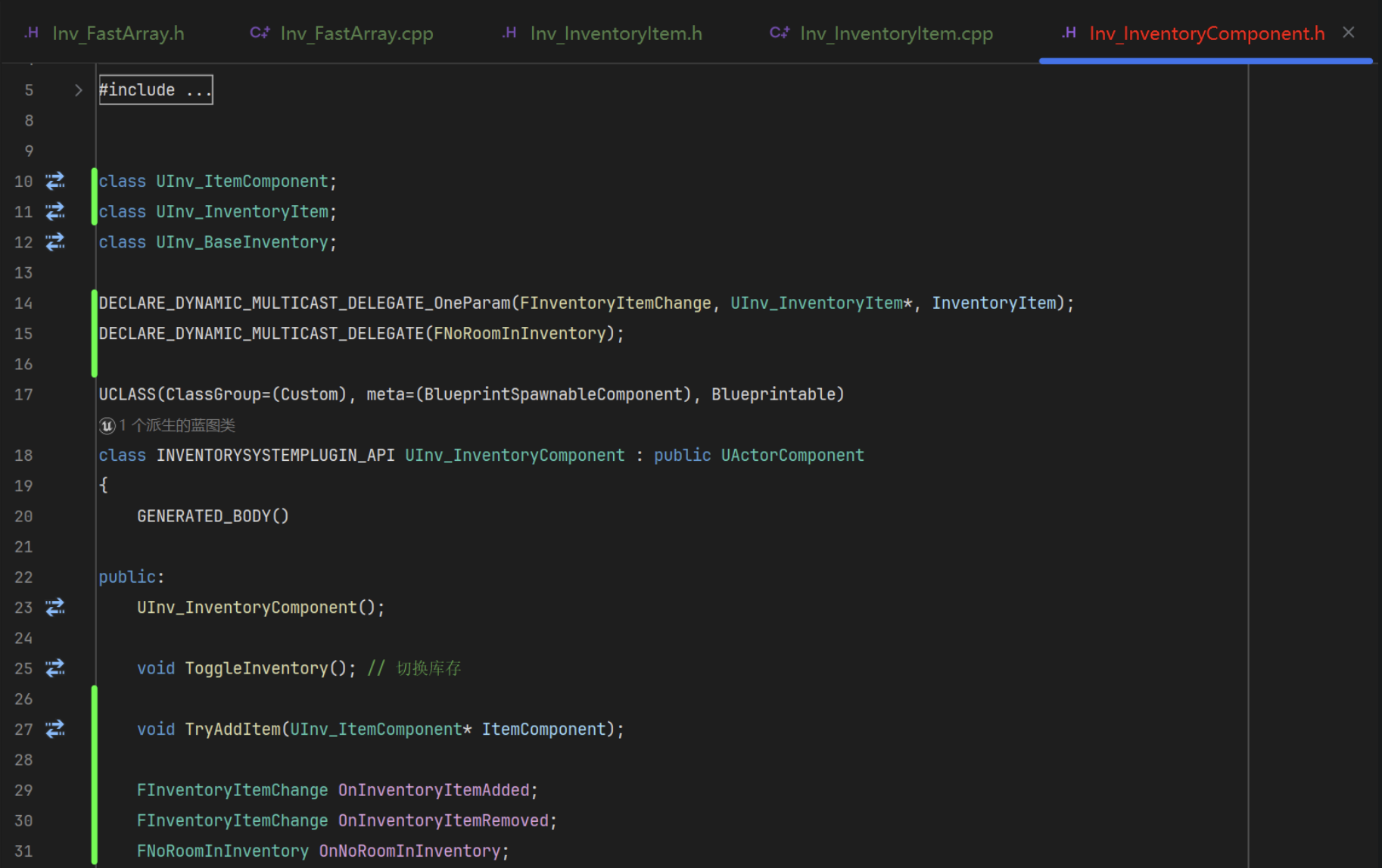This screenshot has height=868, width=1382.
Task: Select the Inv_InventoryComponent.h tab
Action: coord(1206,33)
